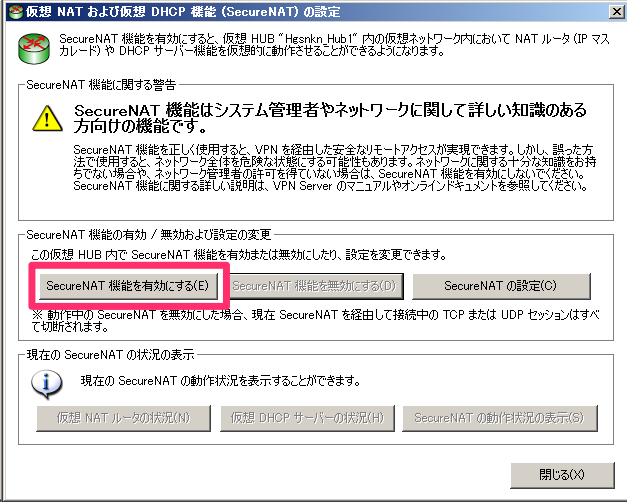Click the SecureNAT 機能を有効にする(E) button
The image size is (627, 502).
pyautogui.click(x=128, y=286)
